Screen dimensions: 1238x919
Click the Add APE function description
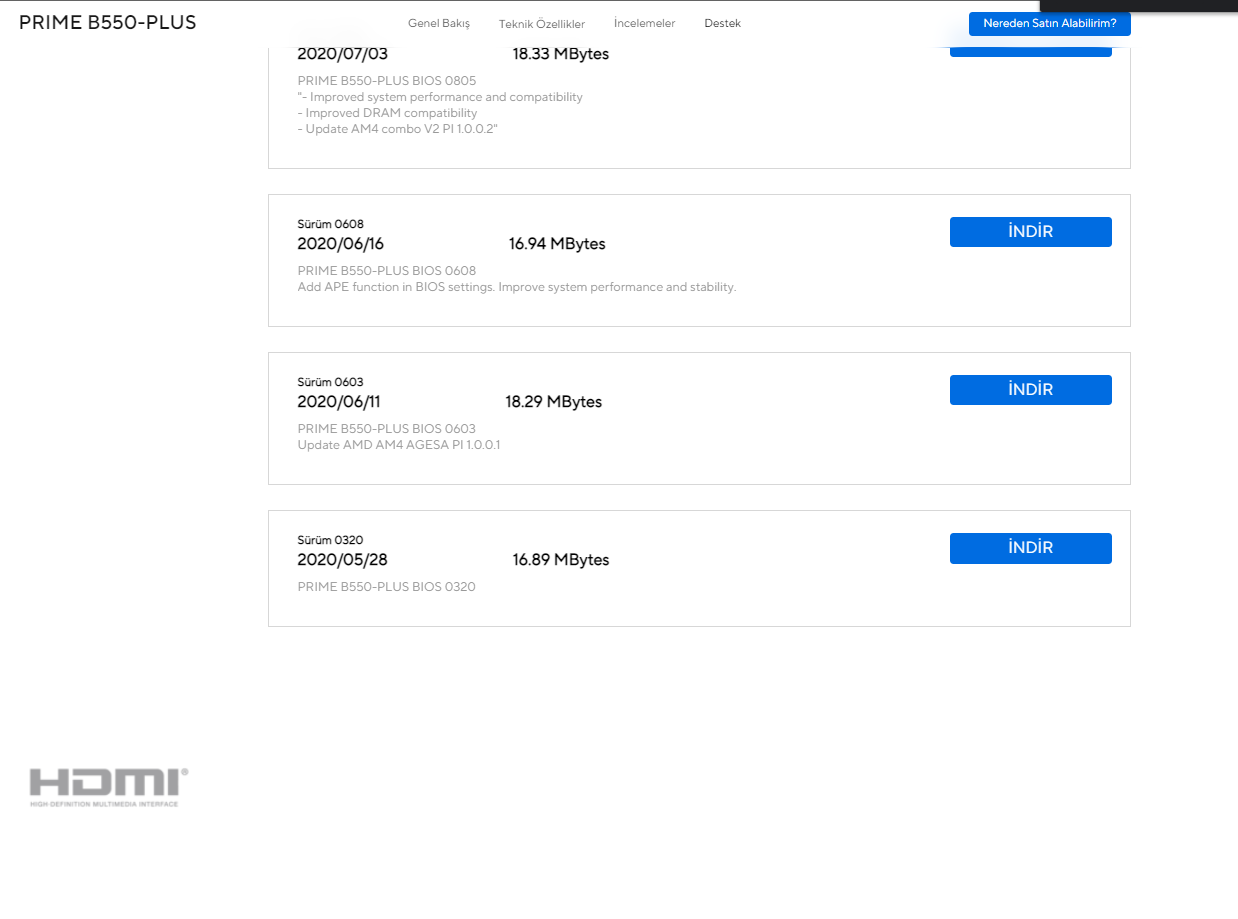tap(517, 287)
